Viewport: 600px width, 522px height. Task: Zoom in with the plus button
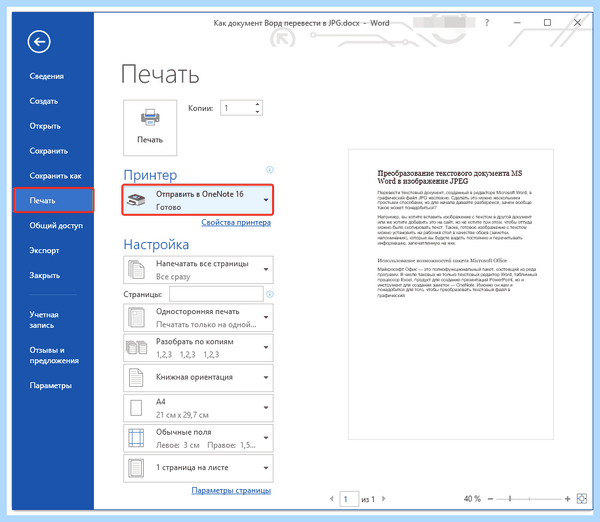click(x=567, y=499)
